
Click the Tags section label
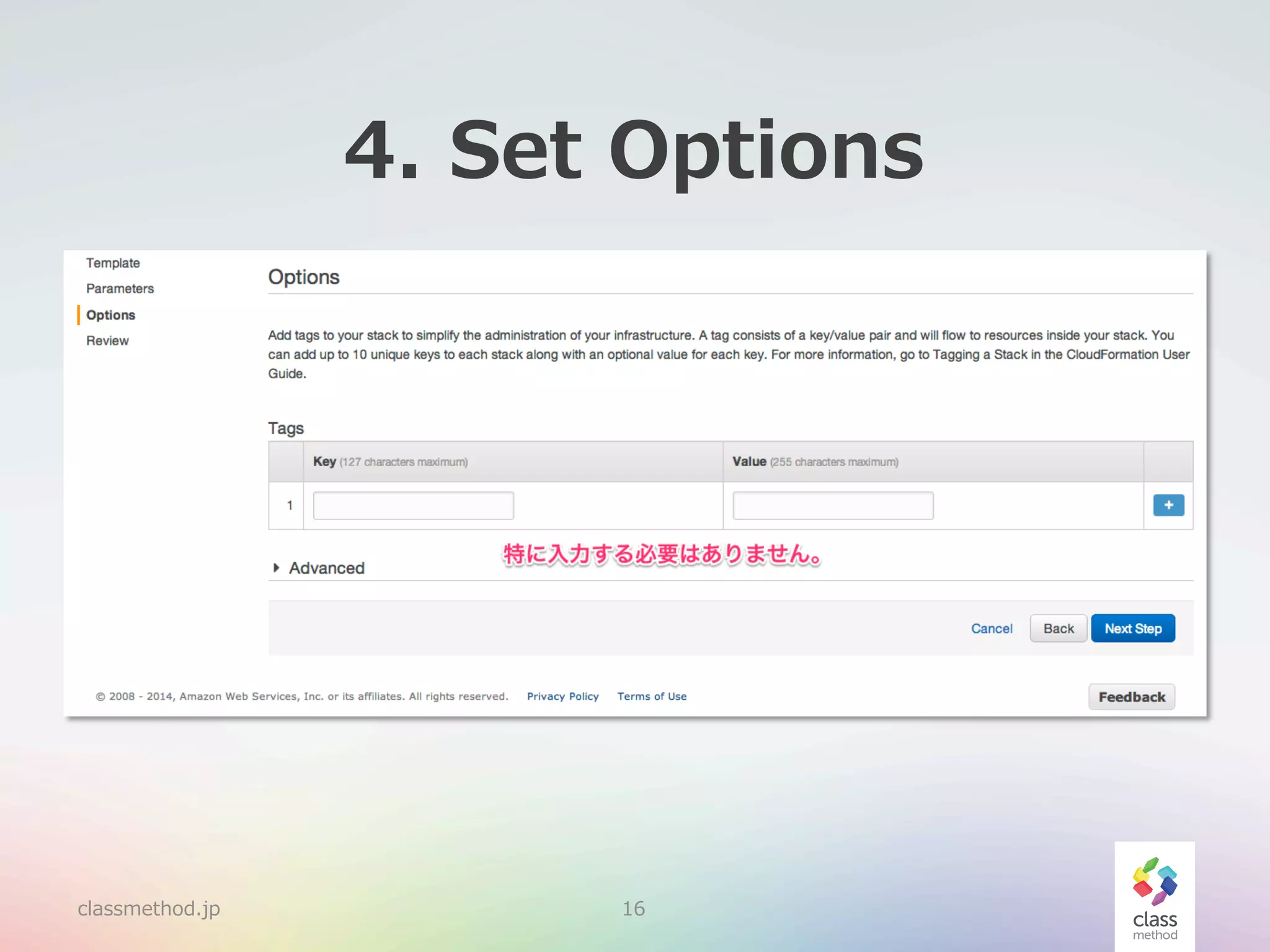286,428
